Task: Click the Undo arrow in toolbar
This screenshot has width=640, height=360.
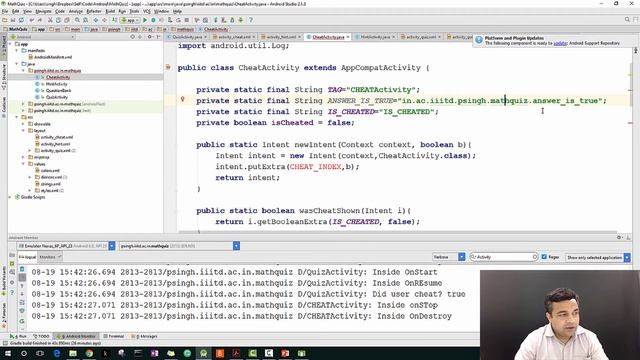Action: (32, 20)
